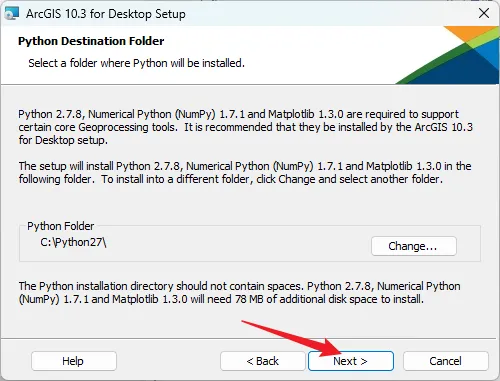Cancel the ArcGIS setup
The image size is (500, 381).
[x=446, y=361]
